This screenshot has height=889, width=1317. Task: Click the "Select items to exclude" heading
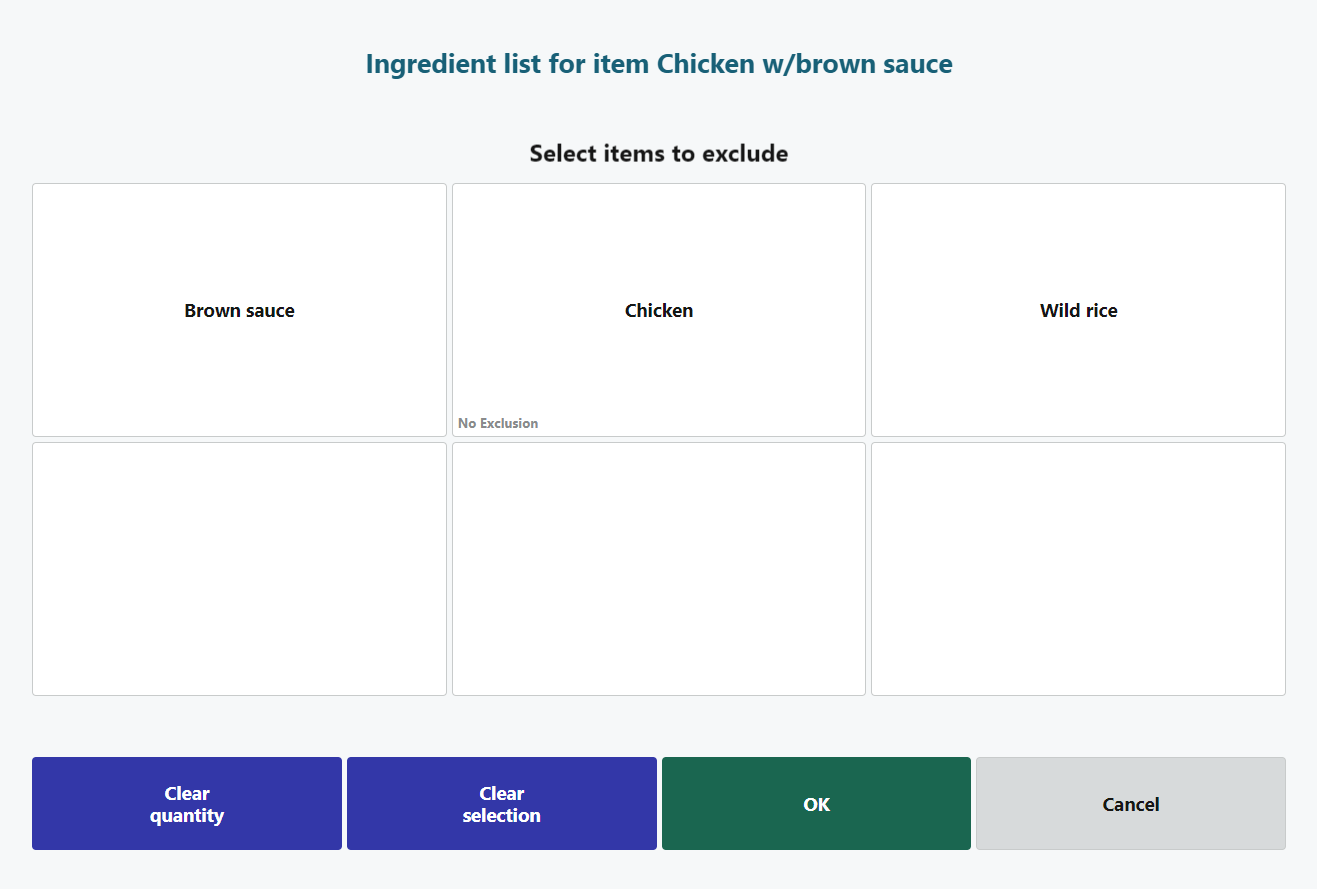tap(658, 153)
